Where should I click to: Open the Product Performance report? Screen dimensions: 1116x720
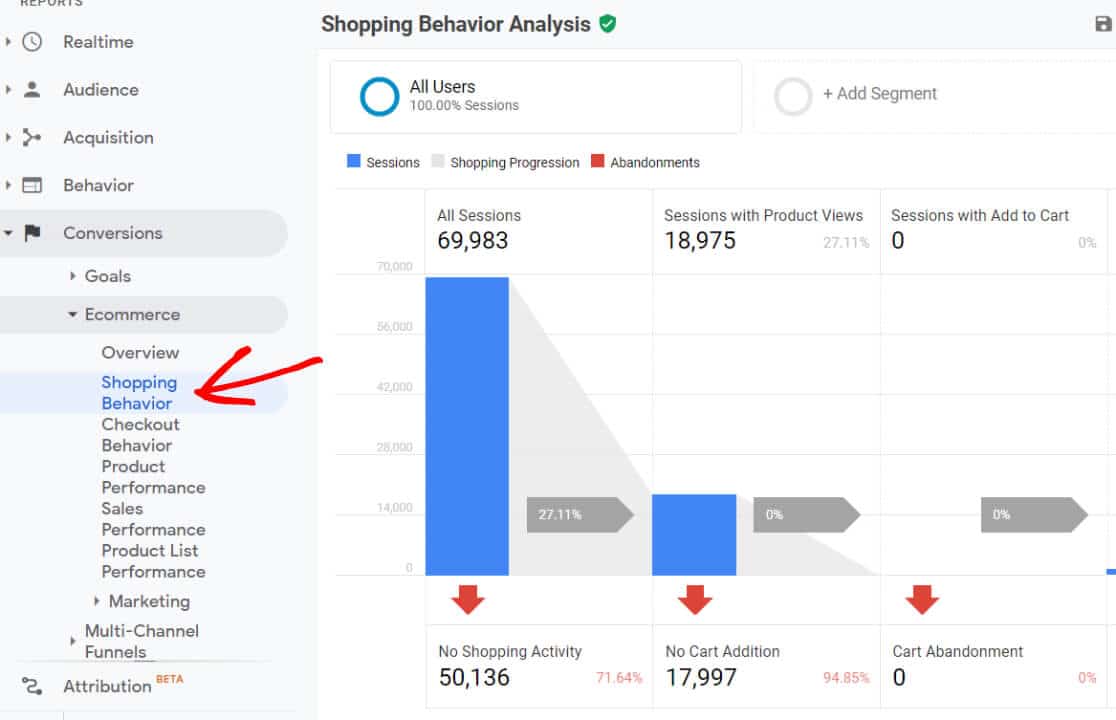[x=153, y=477]
